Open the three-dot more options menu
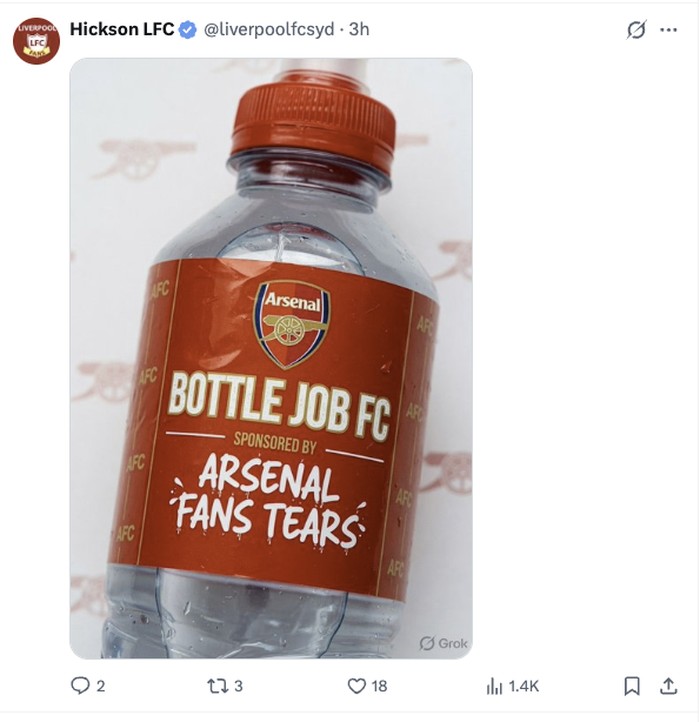The width and height of the screenshot is (700, 722). [x=668, y=30]
